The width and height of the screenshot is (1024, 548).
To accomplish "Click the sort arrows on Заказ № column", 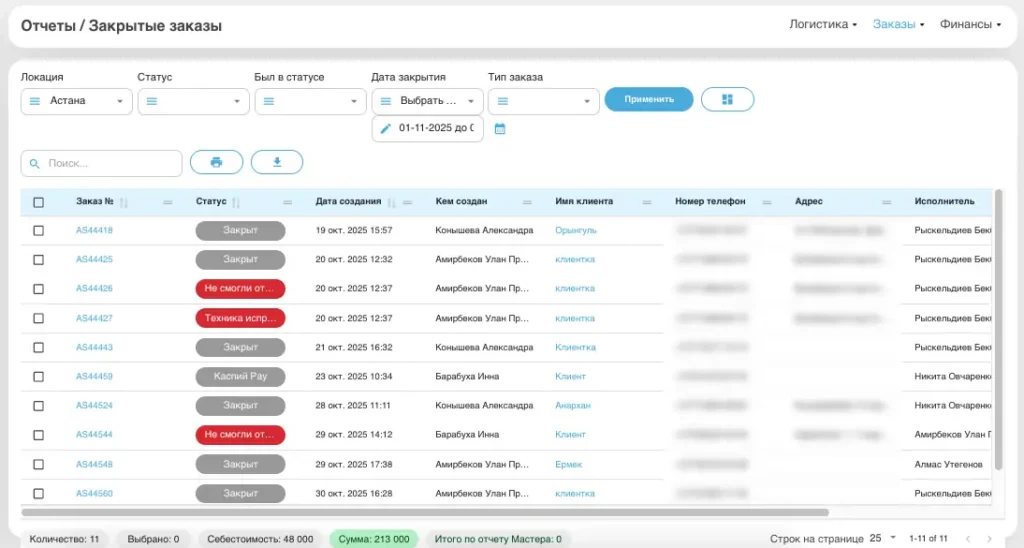I will click(124, 202).
